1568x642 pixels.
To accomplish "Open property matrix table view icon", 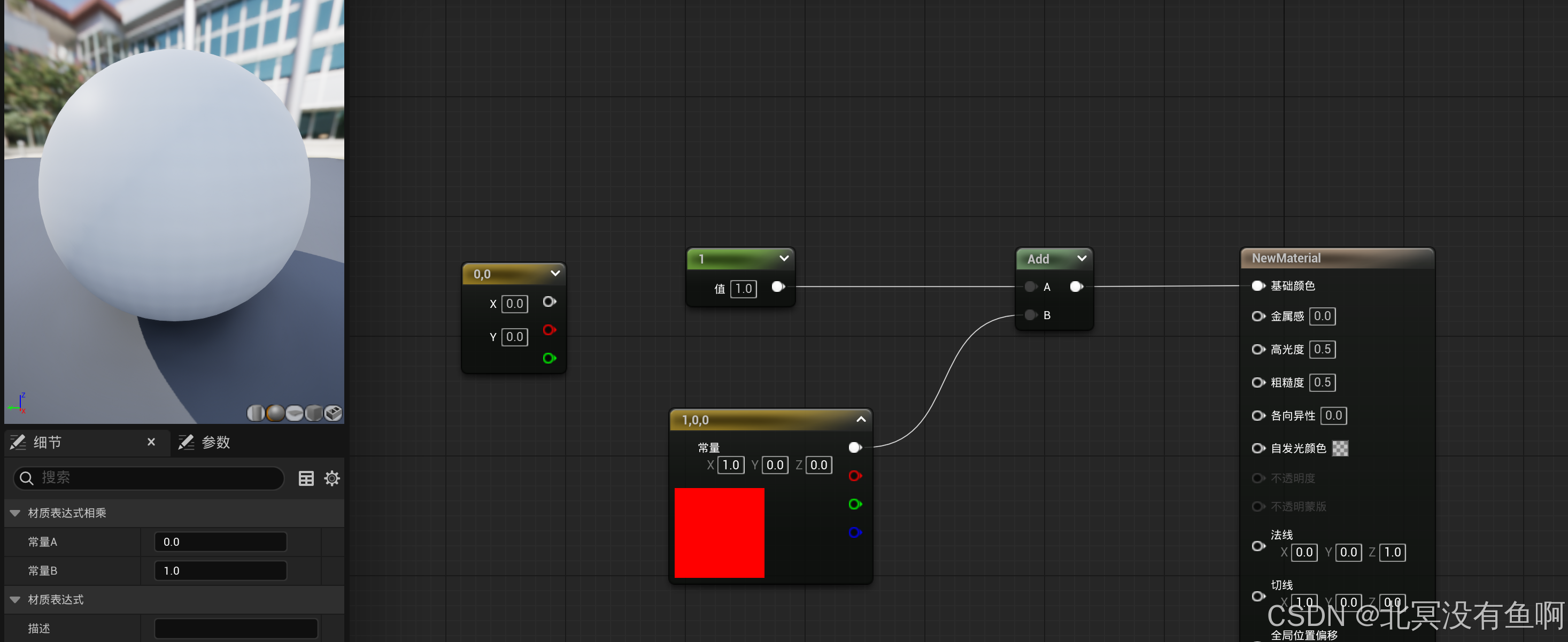I will (x=306, y=478).
